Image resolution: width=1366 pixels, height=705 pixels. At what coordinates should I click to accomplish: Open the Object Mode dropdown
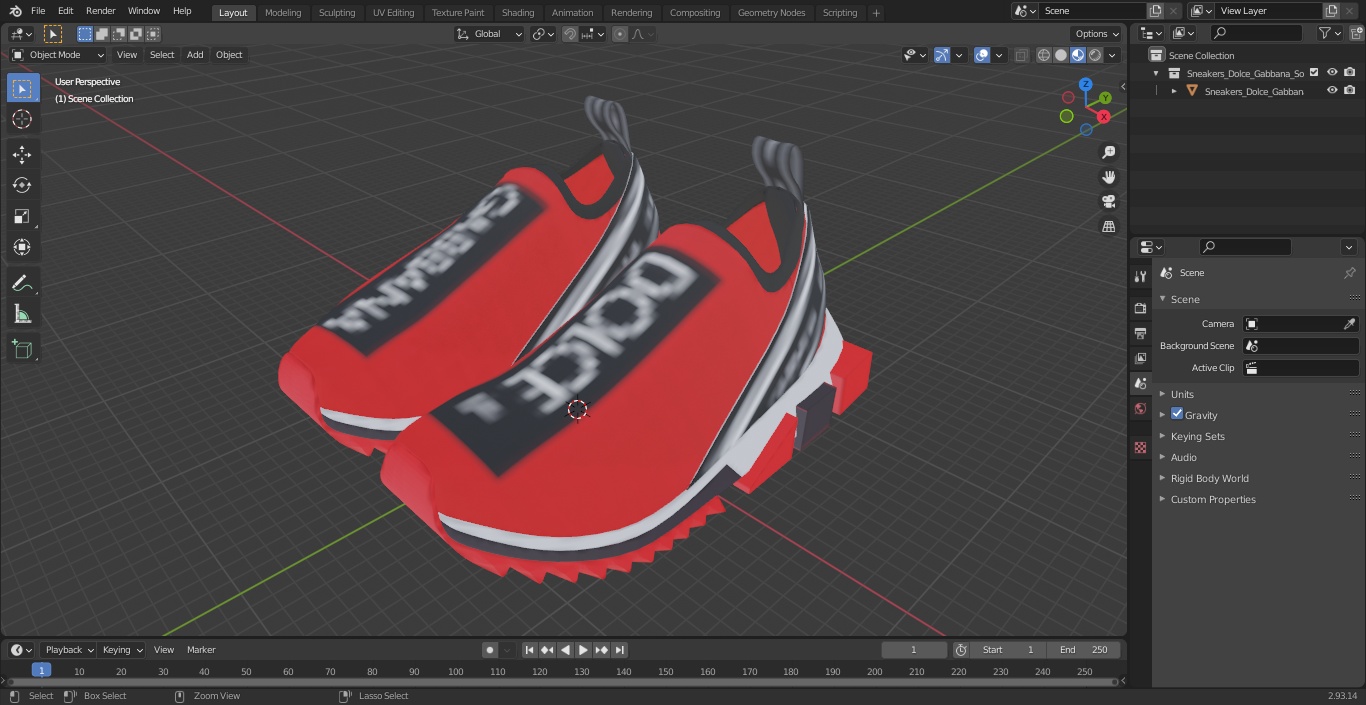coord(58,55)
